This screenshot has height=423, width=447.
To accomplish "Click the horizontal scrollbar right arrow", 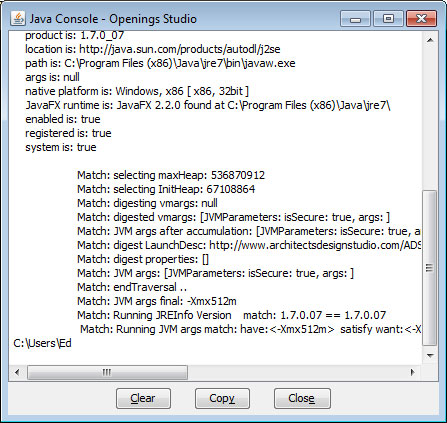I will coord(413,372).
